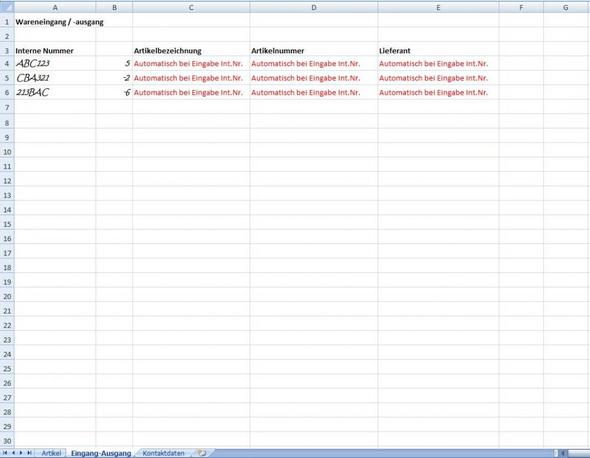Viewport: 590px width, 458px height.
Task: Select row 3 header
Action: pos(7,50)
